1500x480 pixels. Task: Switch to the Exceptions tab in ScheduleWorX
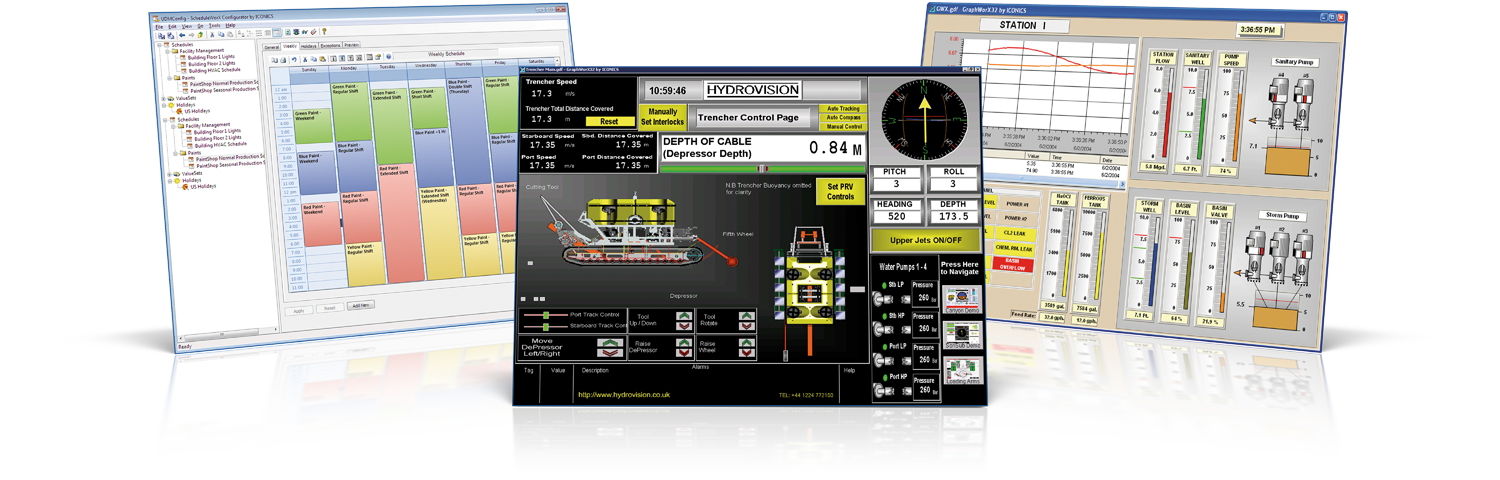(x=331, y=46)
